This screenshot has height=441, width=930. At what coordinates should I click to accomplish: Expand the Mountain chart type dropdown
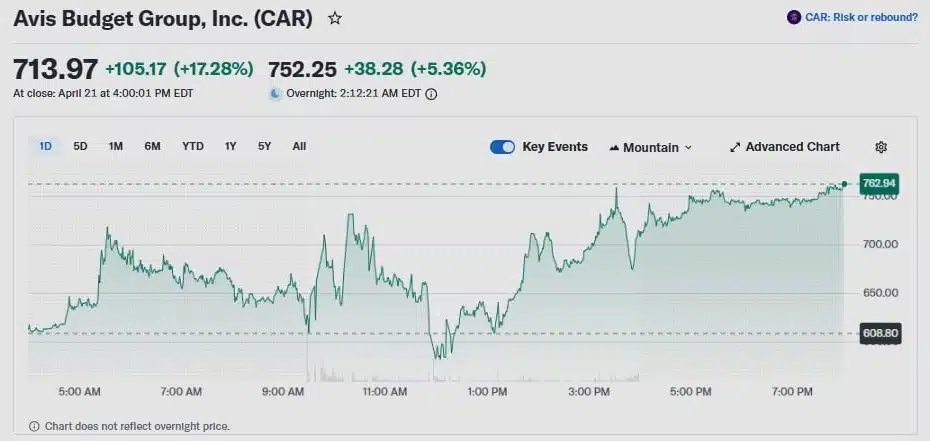coord(687,147)
